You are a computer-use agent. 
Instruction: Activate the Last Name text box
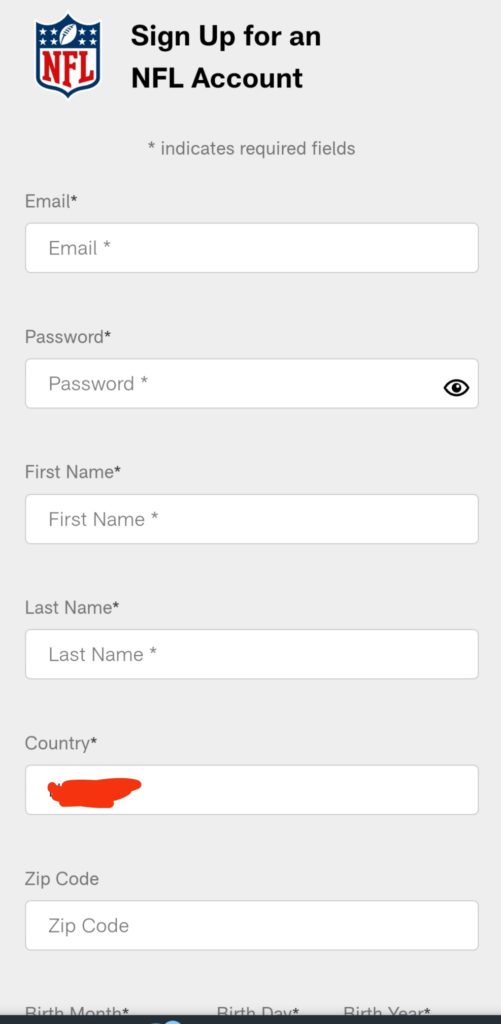click(251, 654)
